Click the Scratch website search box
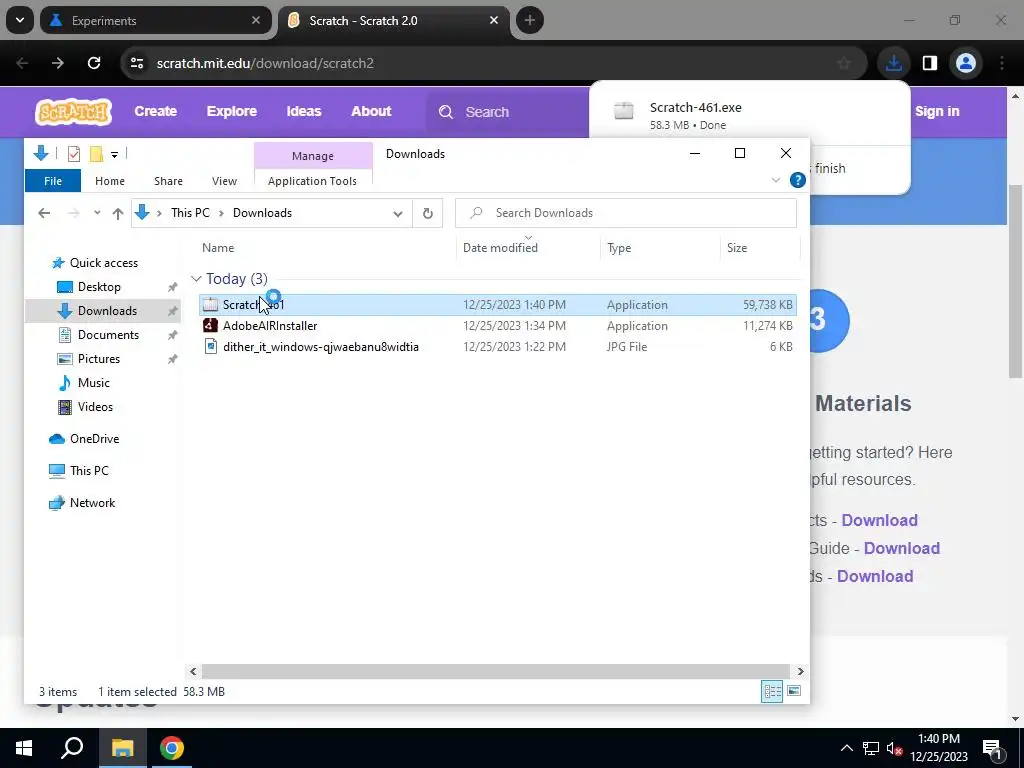The width and height of the screenshot is (1024, 768). (509, 112)
